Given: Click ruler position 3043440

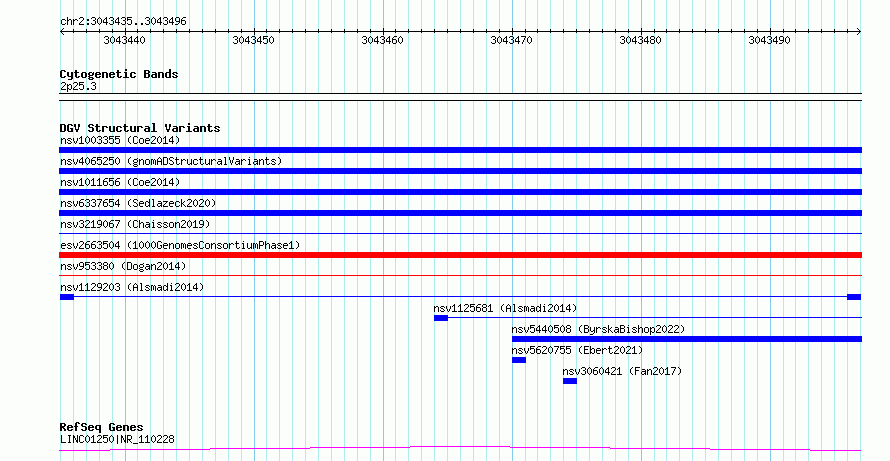Looking at the screenshot, I should tap(124, 40).
